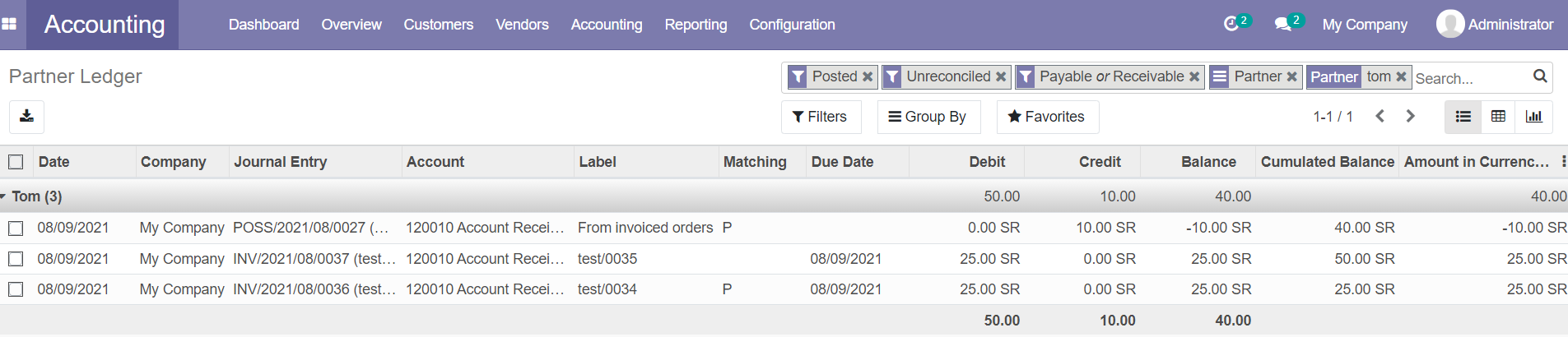Click the Search input field
The height and width of the screenshot is (337, 1568).
(x=1469, y=78)
